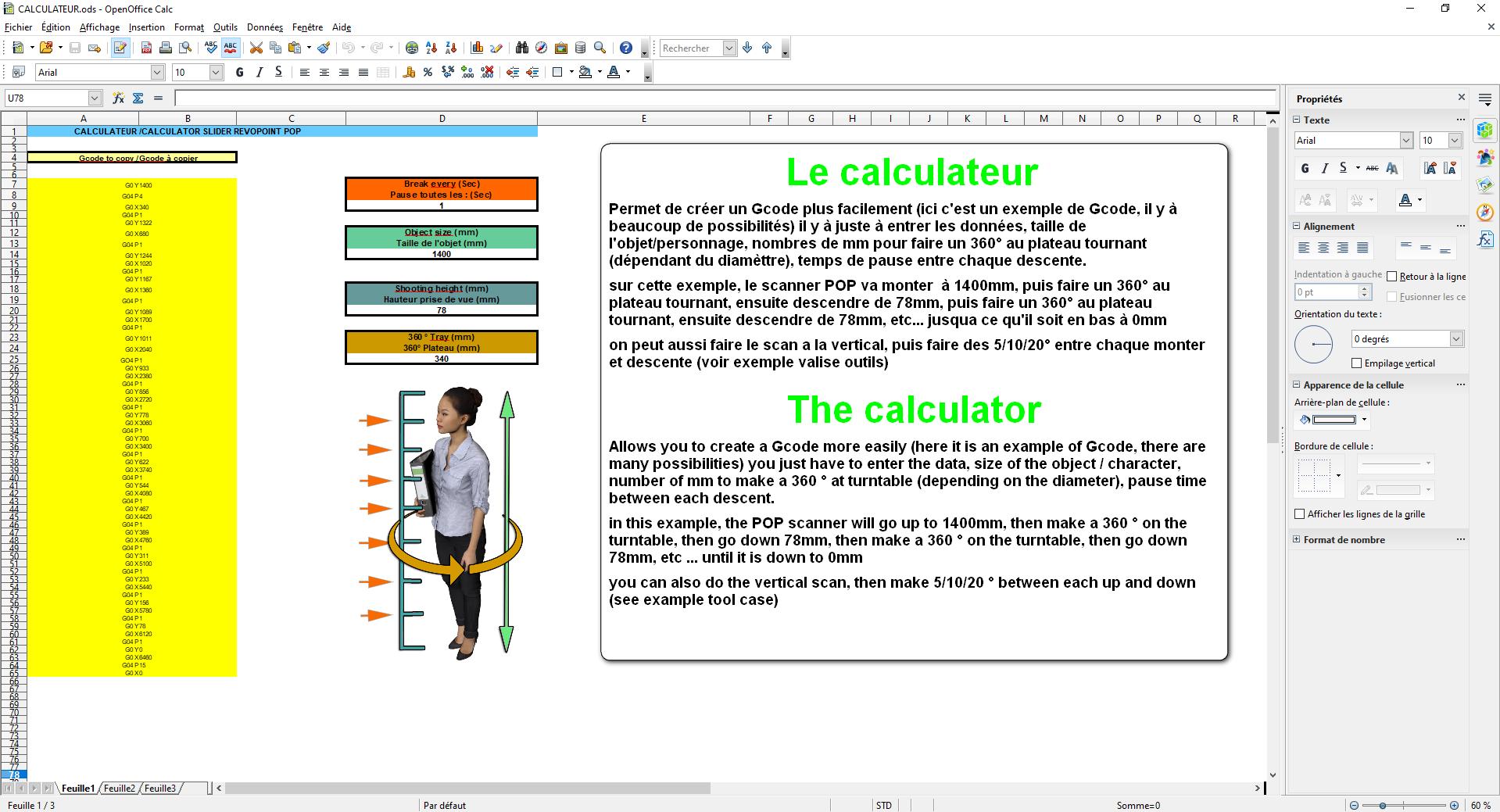Screen dimensions: 1500x812
Task: Open sidebar Functions fx icon
Action: (1485, 240)
